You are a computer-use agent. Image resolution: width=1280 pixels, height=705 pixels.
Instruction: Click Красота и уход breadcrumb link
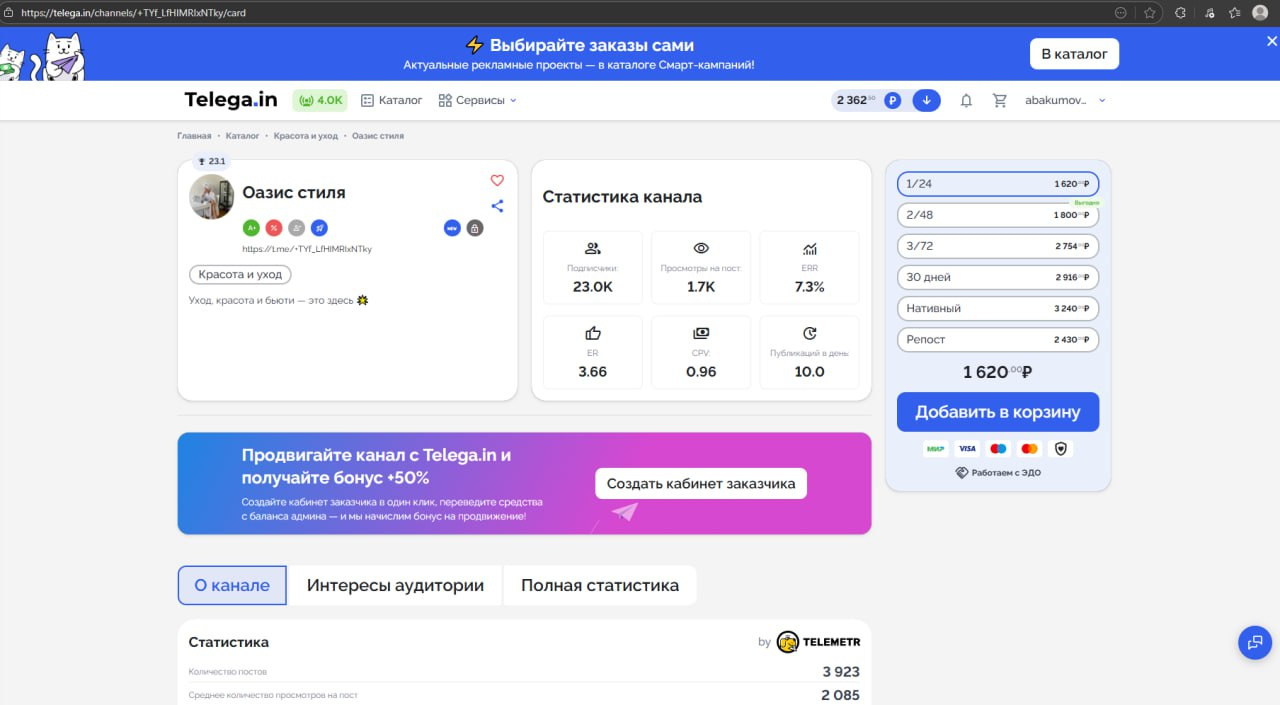306,136
